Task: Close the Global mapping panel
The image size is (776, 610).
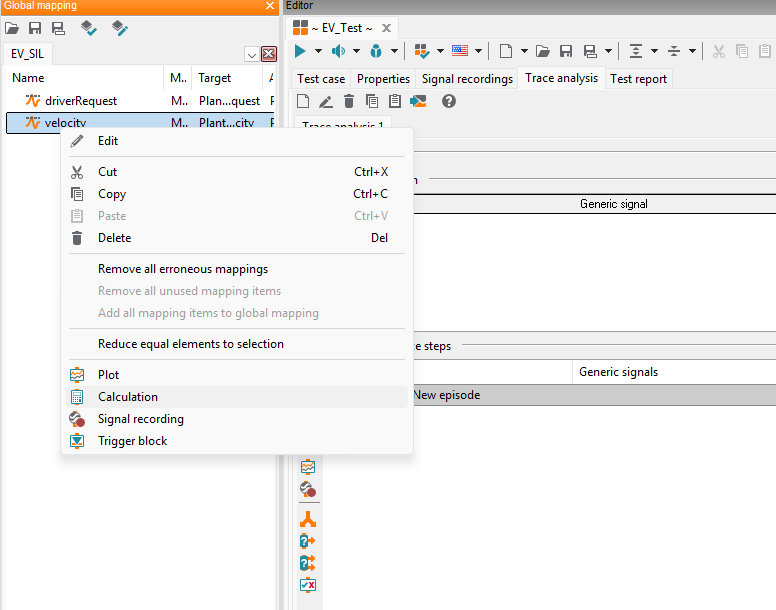Action: click(x=270, y=5)
